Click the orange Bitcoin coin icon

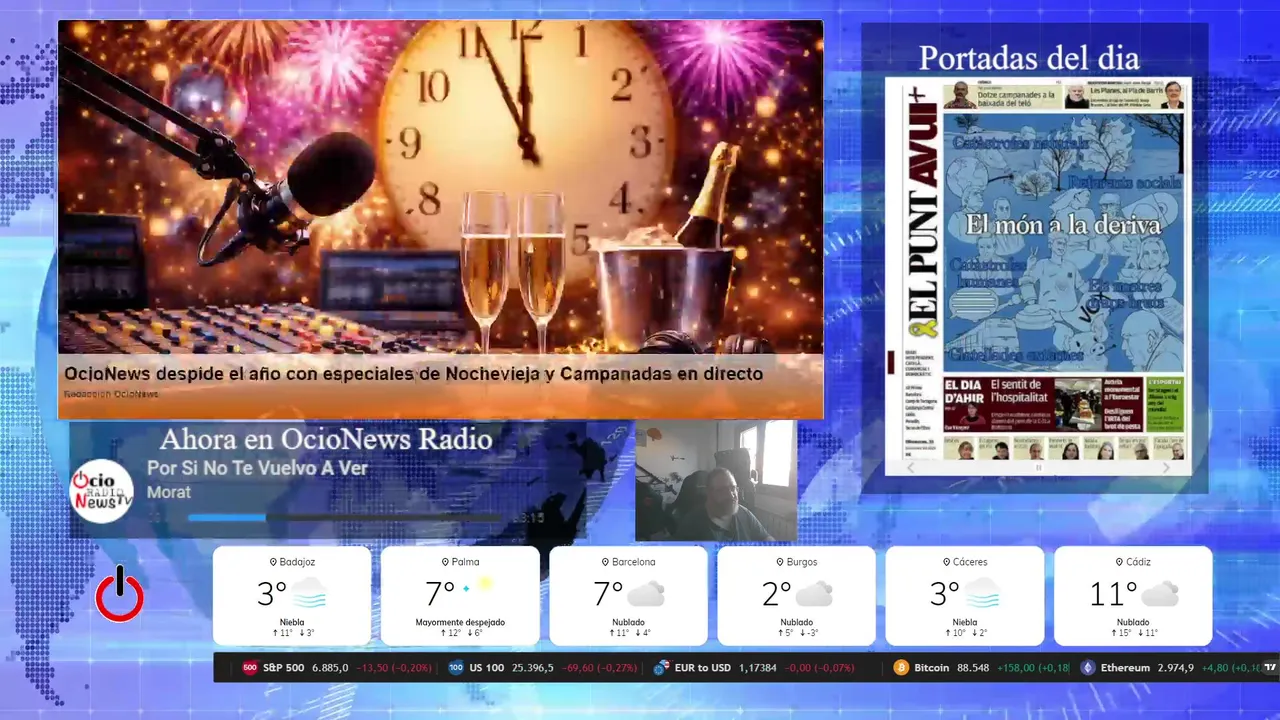[901, 667]
